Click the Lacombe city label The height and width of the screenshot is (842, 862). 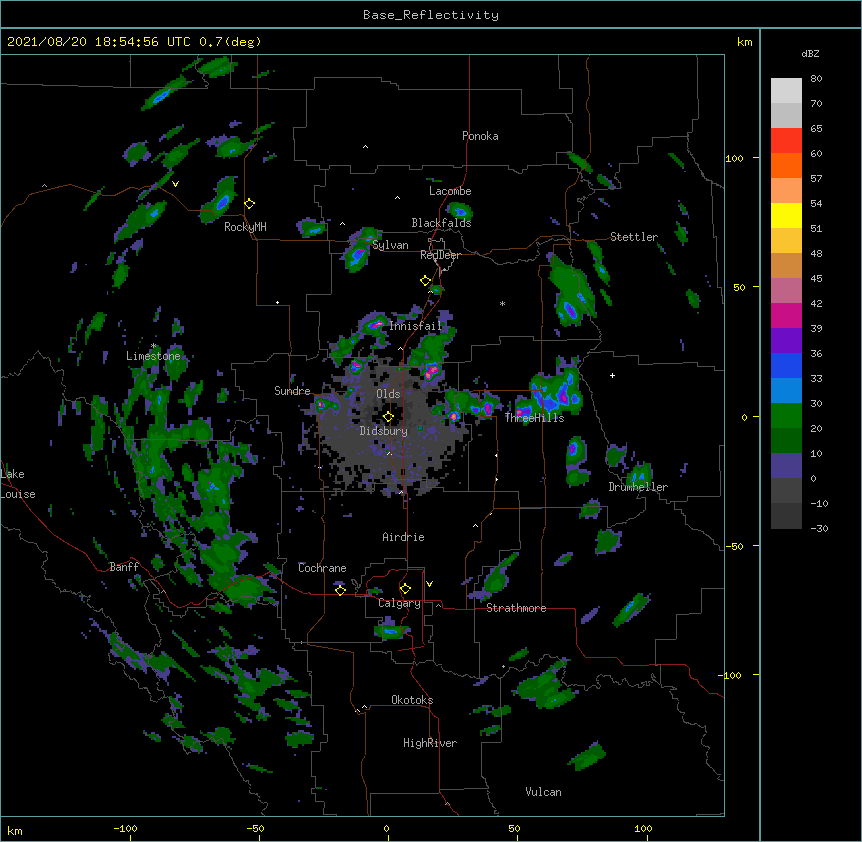pyautogui.click(x=450, y=191)
